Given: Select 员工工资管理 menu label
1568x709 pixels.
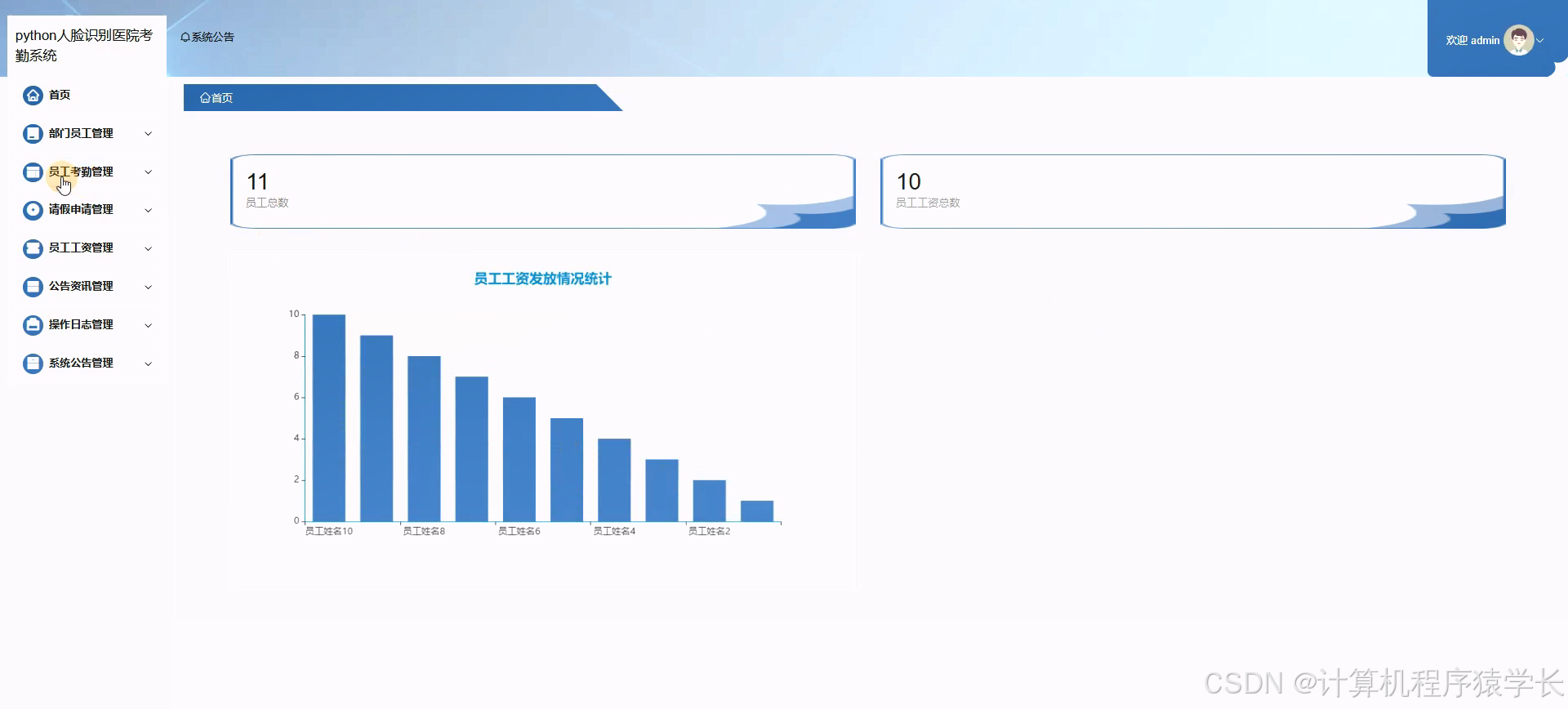Looking at the screenshot, I should [x=81, y=247].
